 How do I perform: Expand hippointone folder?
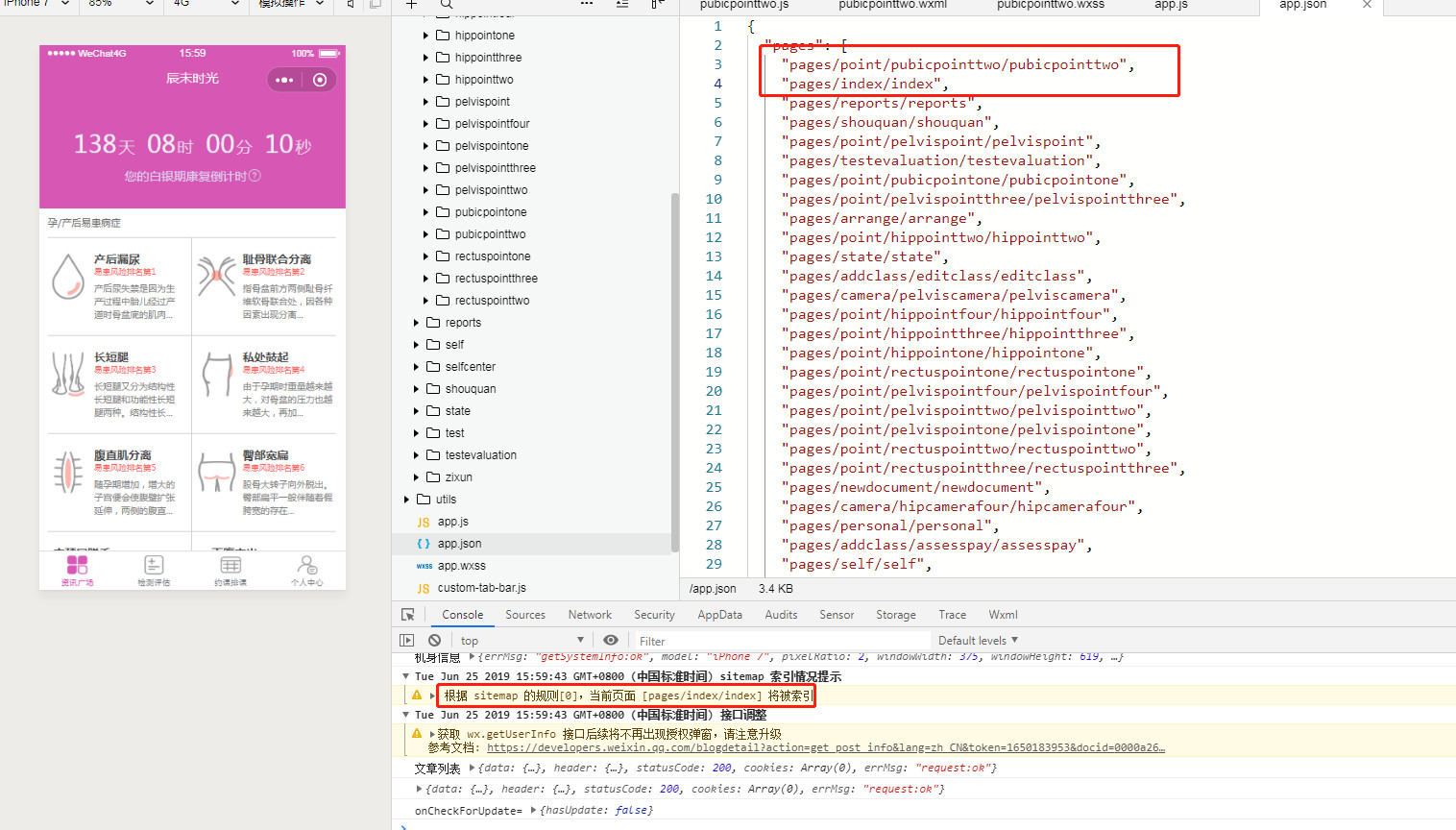[x=426, y=36]
